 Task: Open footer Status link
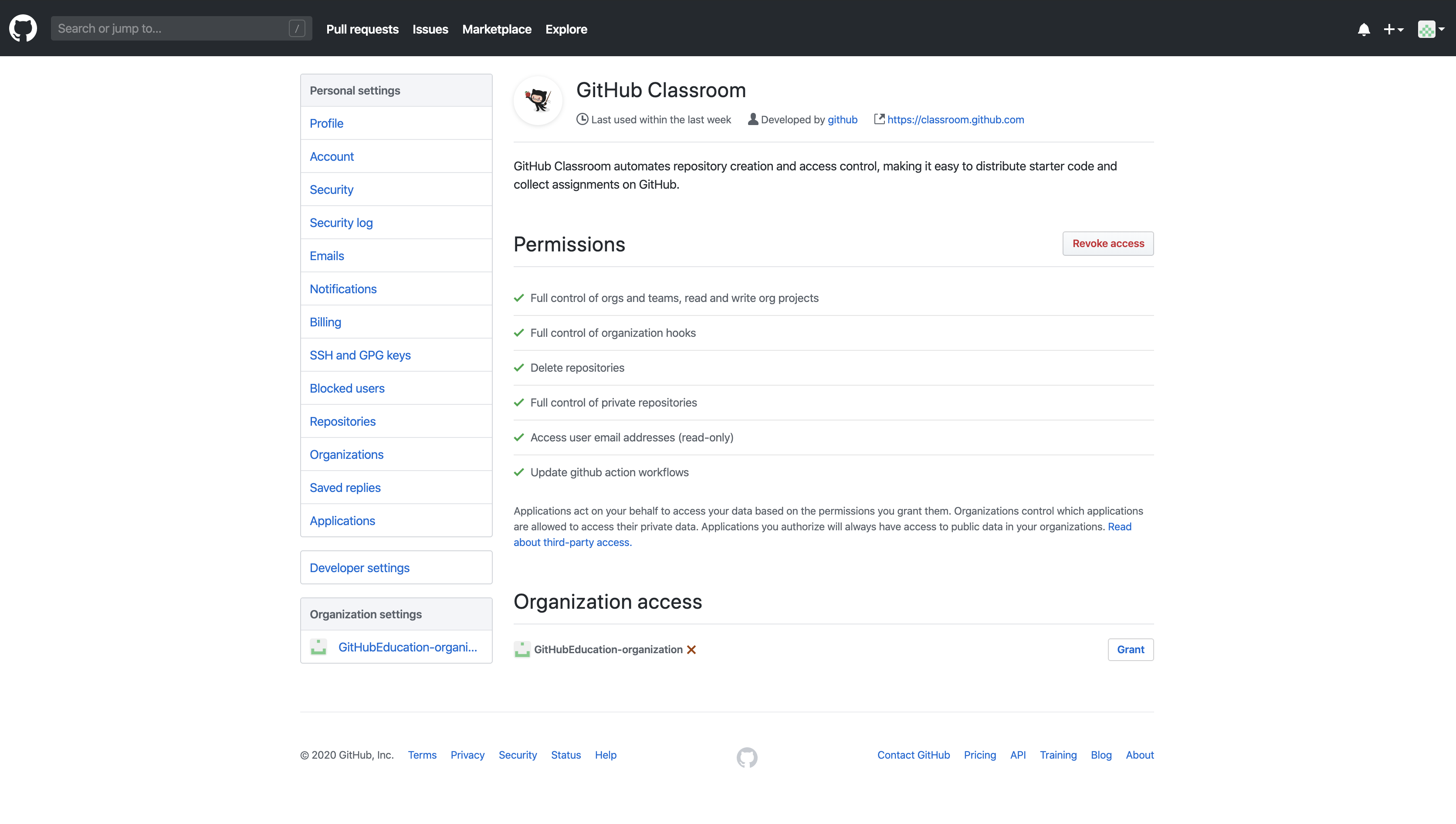click(x=565, y=755)
